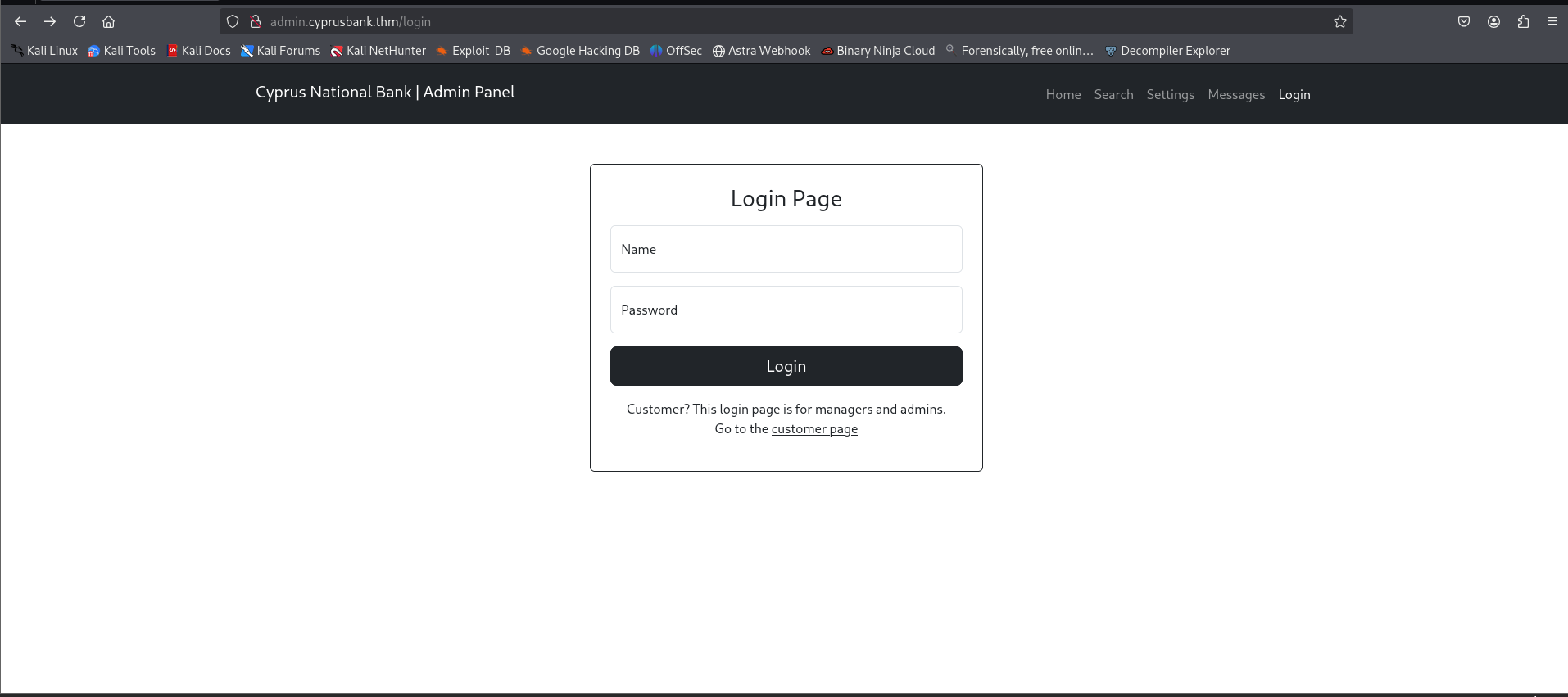The width and height of the screenshot is (1568, 697).
Task: Submit with the dark Login button
Action: coord(786,366)
